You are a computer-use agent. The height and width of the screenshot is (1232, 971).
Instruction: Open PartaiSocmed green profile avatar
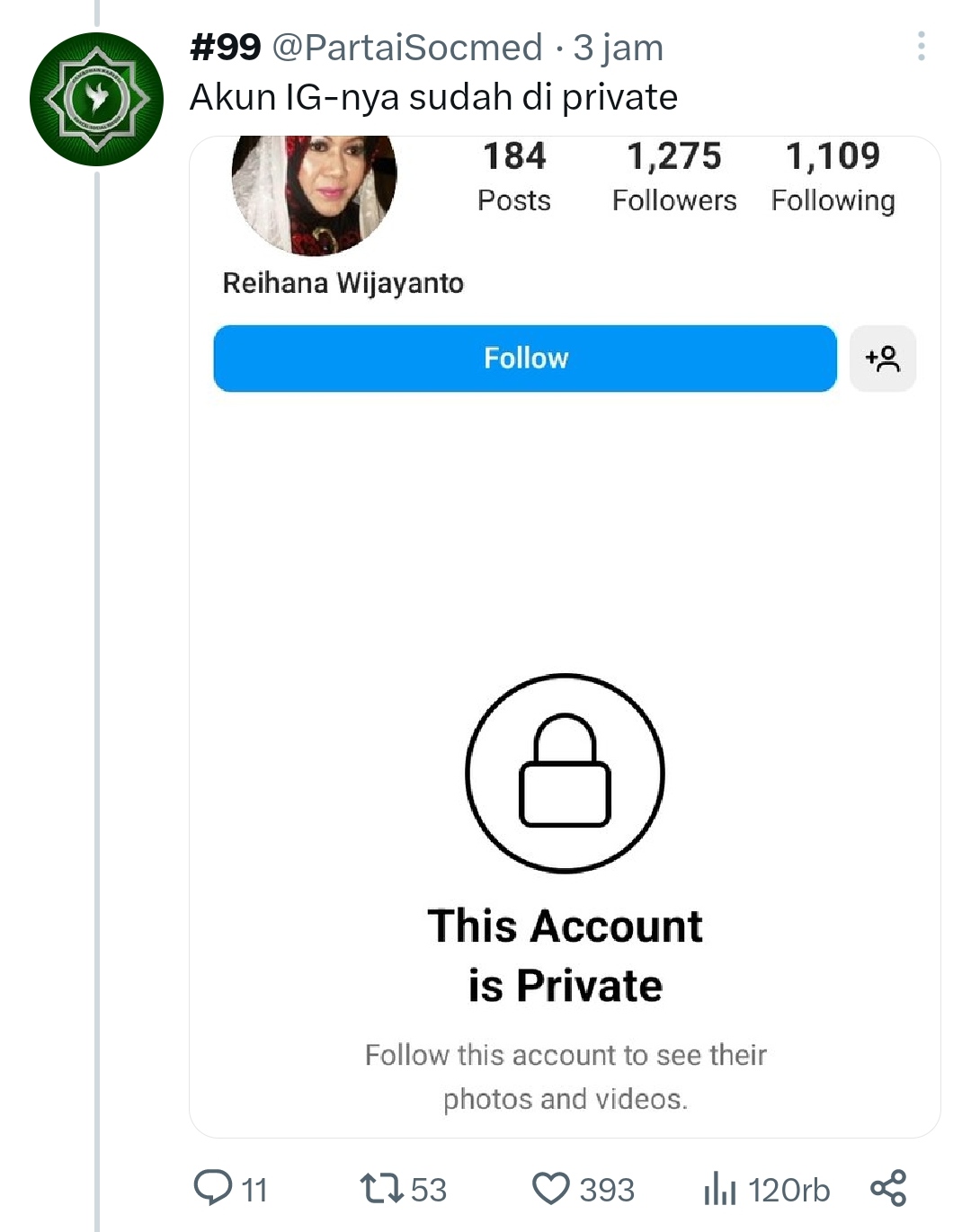(96, 99)
